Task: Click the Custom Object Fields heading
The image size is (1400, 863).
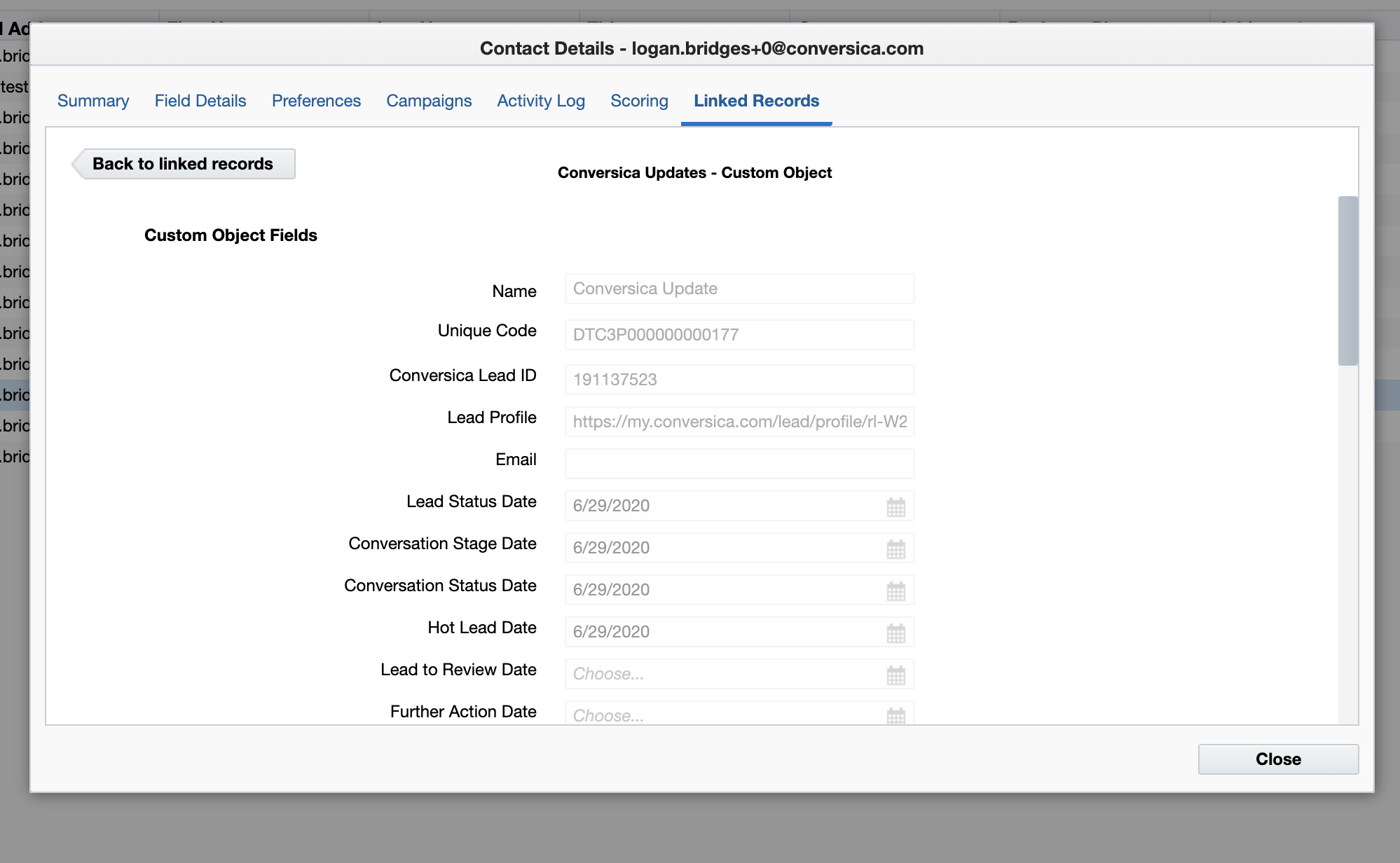Action: [231, 235]
